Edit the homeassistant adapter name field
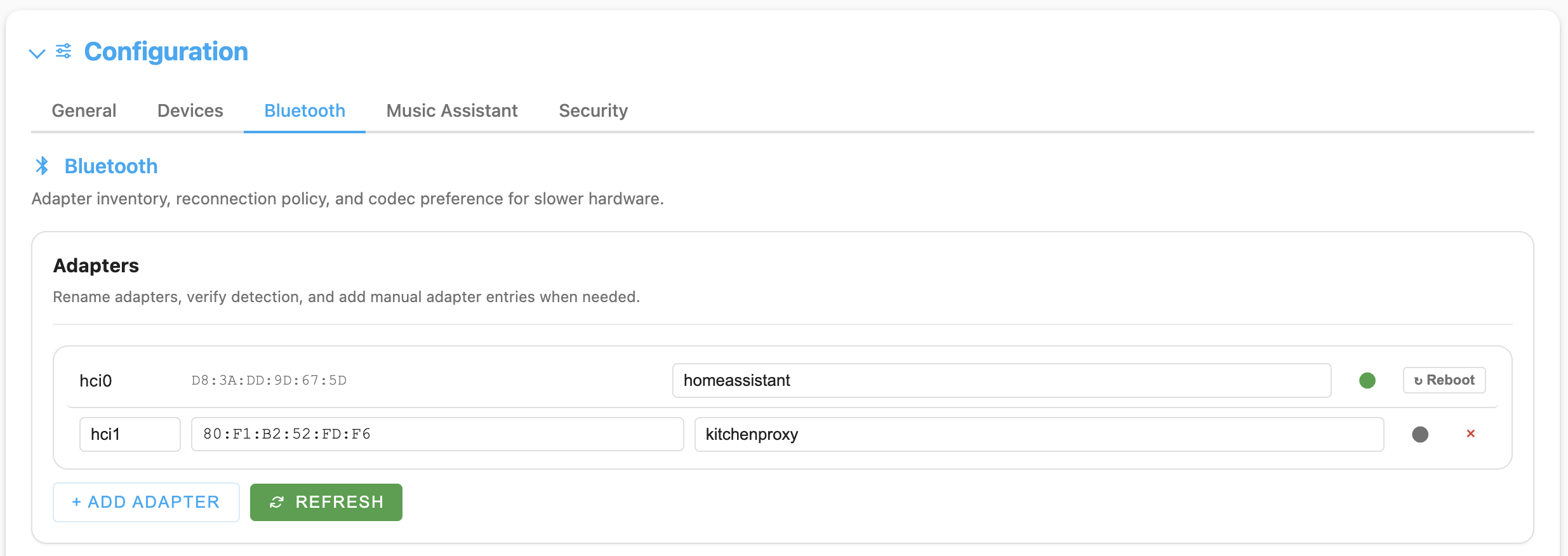1568x556 pixels. (x=1001, y=380)
